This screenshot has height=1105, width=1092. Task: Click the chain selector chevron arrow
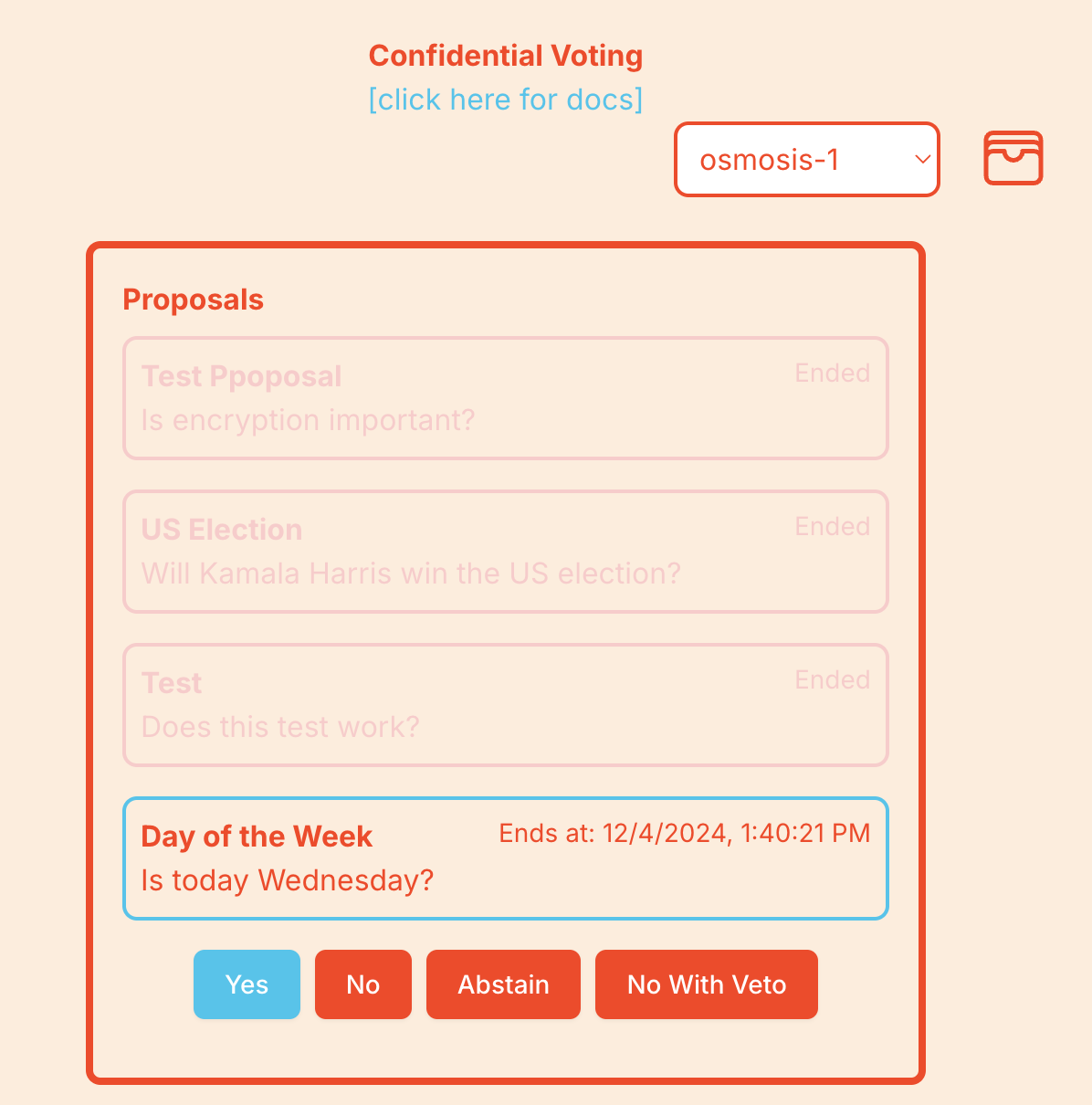922,160
